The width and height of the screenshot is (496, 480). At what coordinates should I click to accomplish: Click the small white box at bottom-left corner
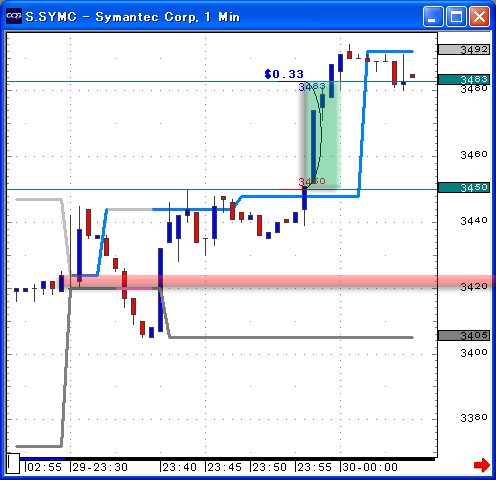pos(13,463)
